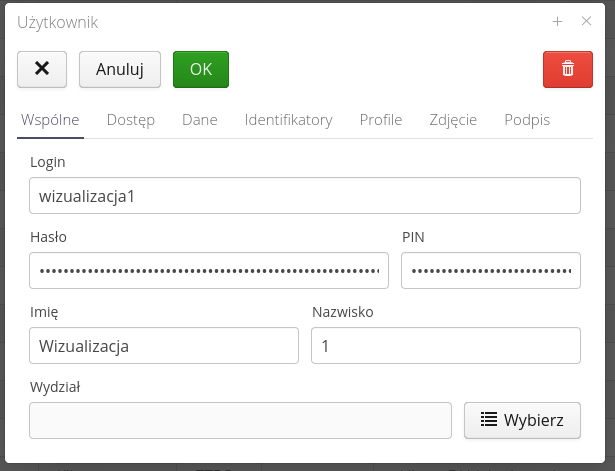
Task: Switch to the Wspólne tab
Action: pos(50,120)
